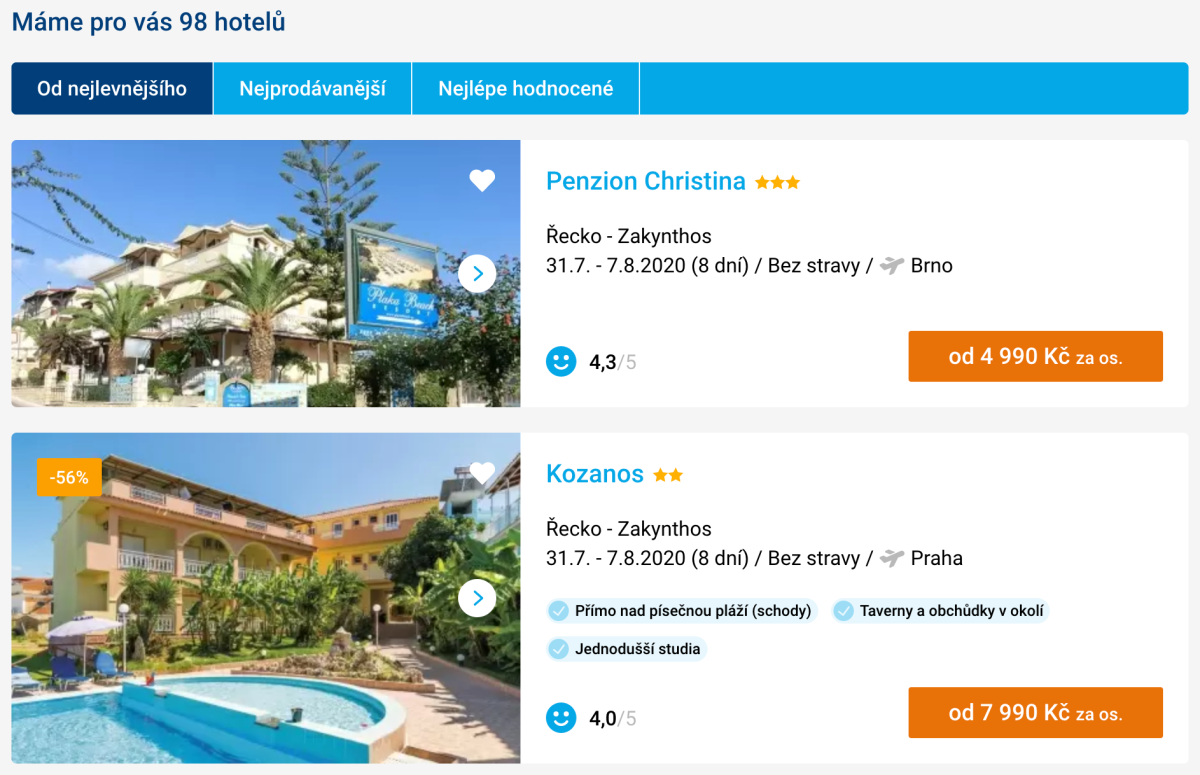The width and height of the screenshot is (1200, 775).
Task: Click the Kozanos smiley rating icon
Action: 561,717
